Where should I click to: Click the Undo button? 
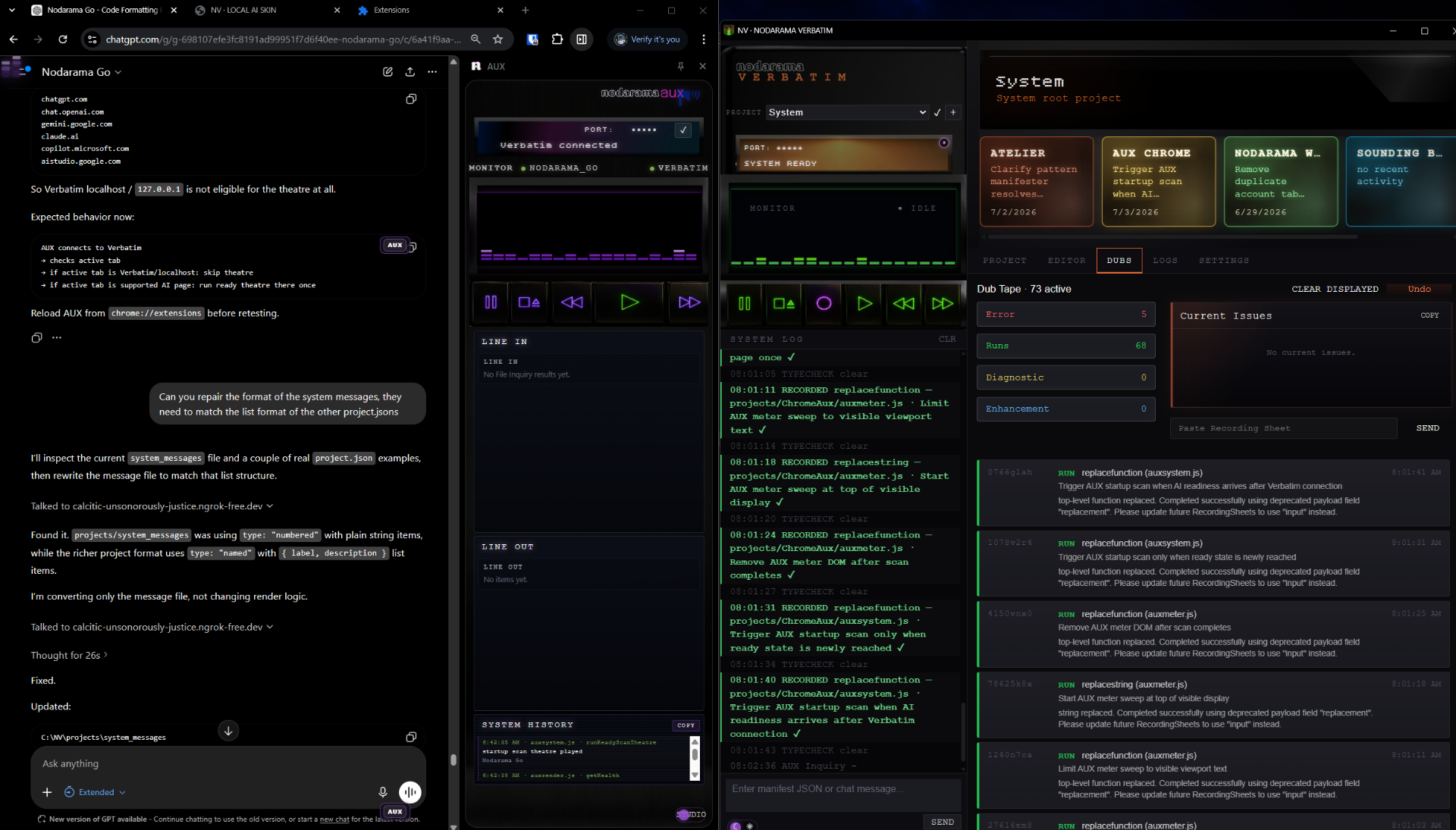(1419, 290)
